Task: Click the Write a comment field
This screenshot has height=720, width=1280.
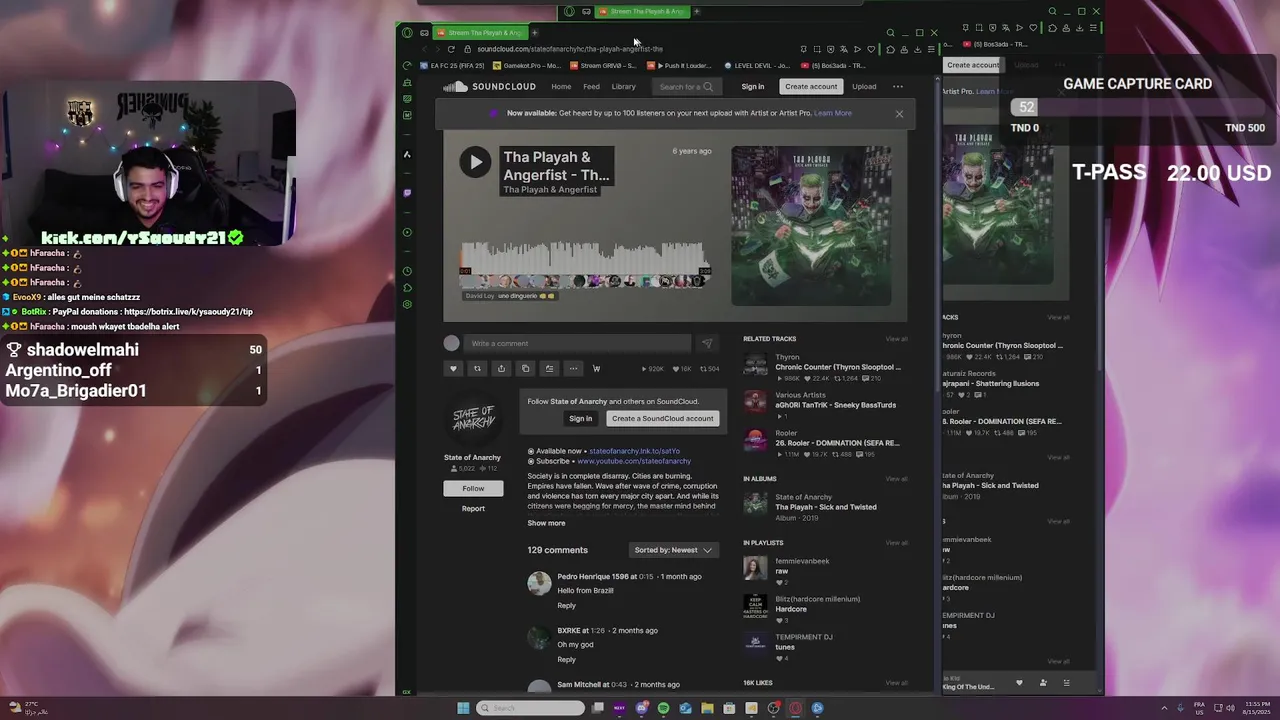Action: [x=578, y=343]
